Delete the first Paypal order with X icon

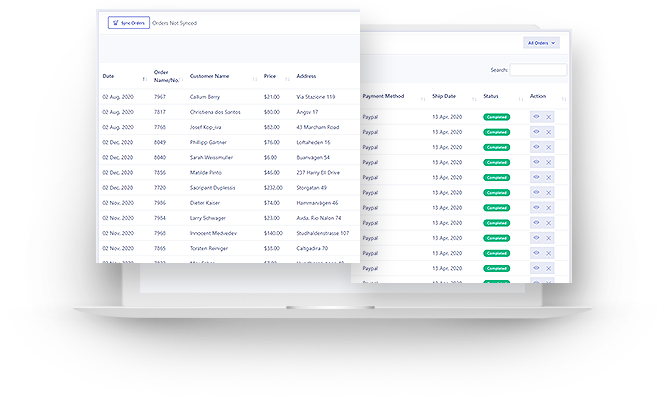pos(548,117)
